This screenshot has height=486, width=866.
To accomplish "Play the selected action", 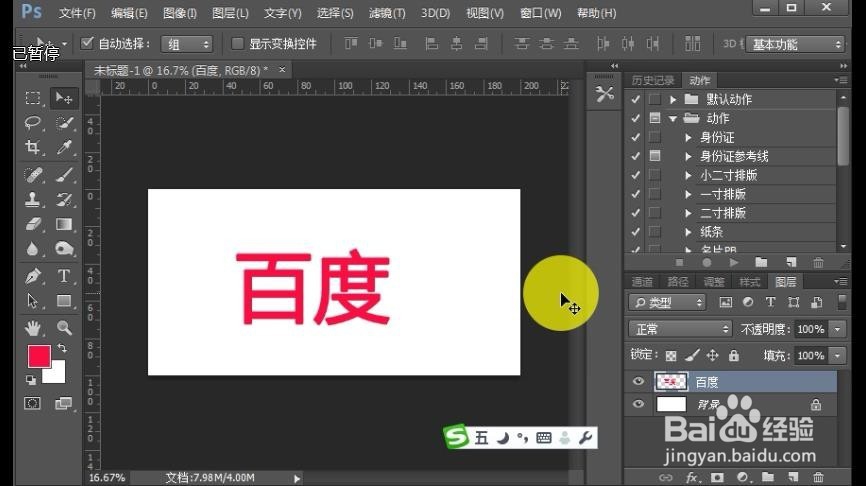I will (x=733, y=263).
